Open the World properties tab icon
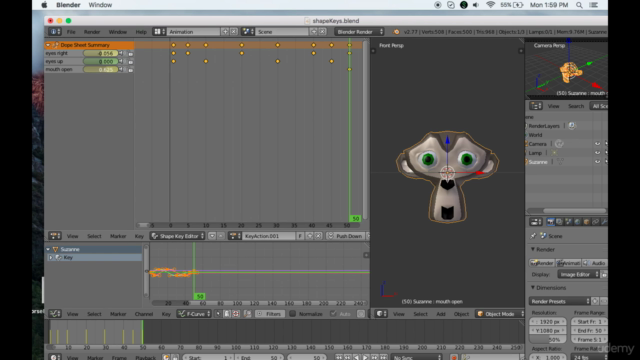The image size is (640, 360). [x=577, y=222]
